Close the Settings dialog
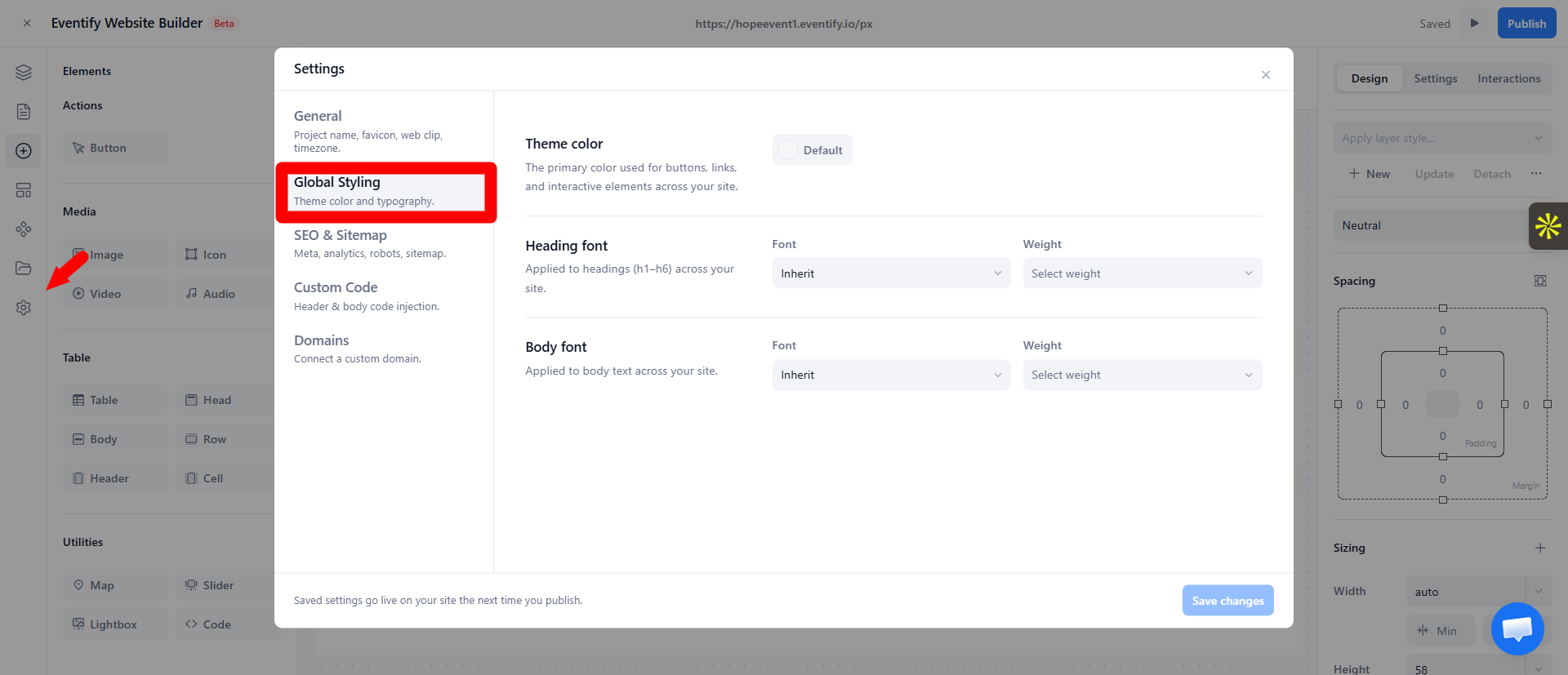Screen dimensions: 1568x675 tap(1266, 75)
